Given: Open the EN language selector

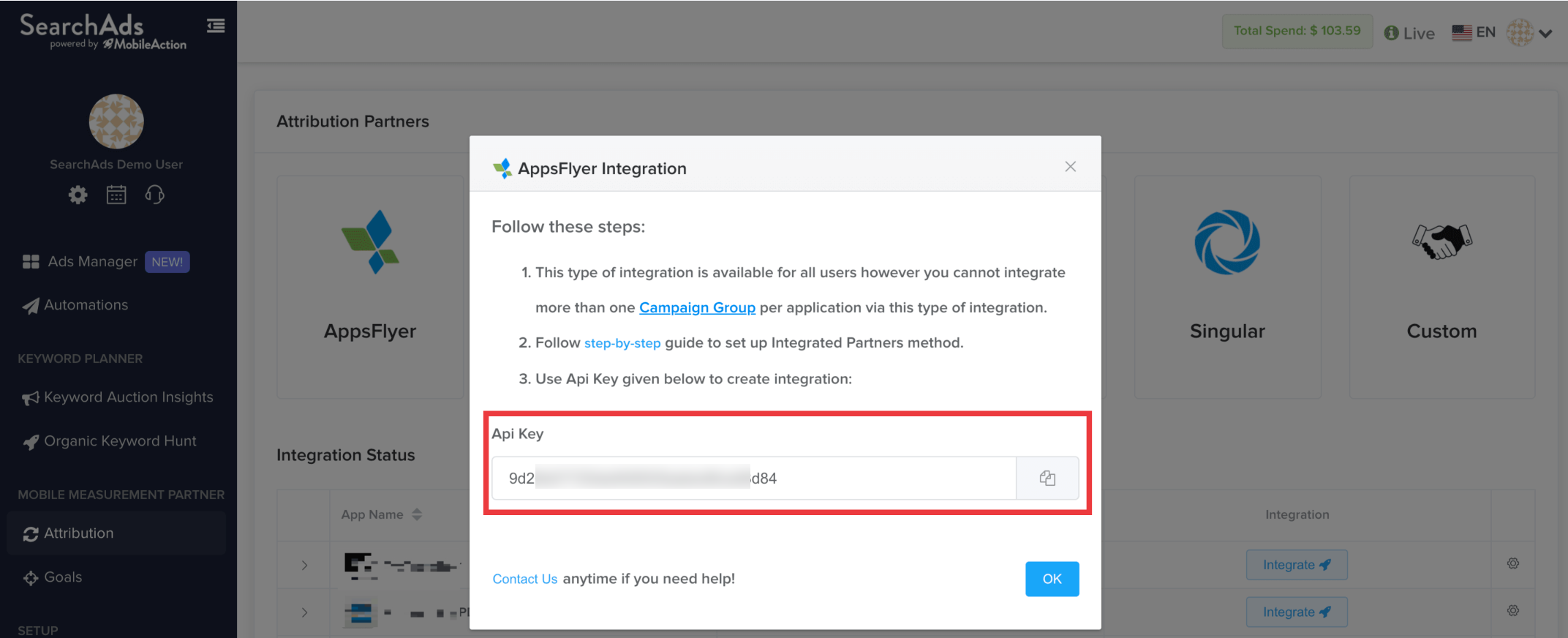Looking at the screenshot, I should coord(1474,32).
